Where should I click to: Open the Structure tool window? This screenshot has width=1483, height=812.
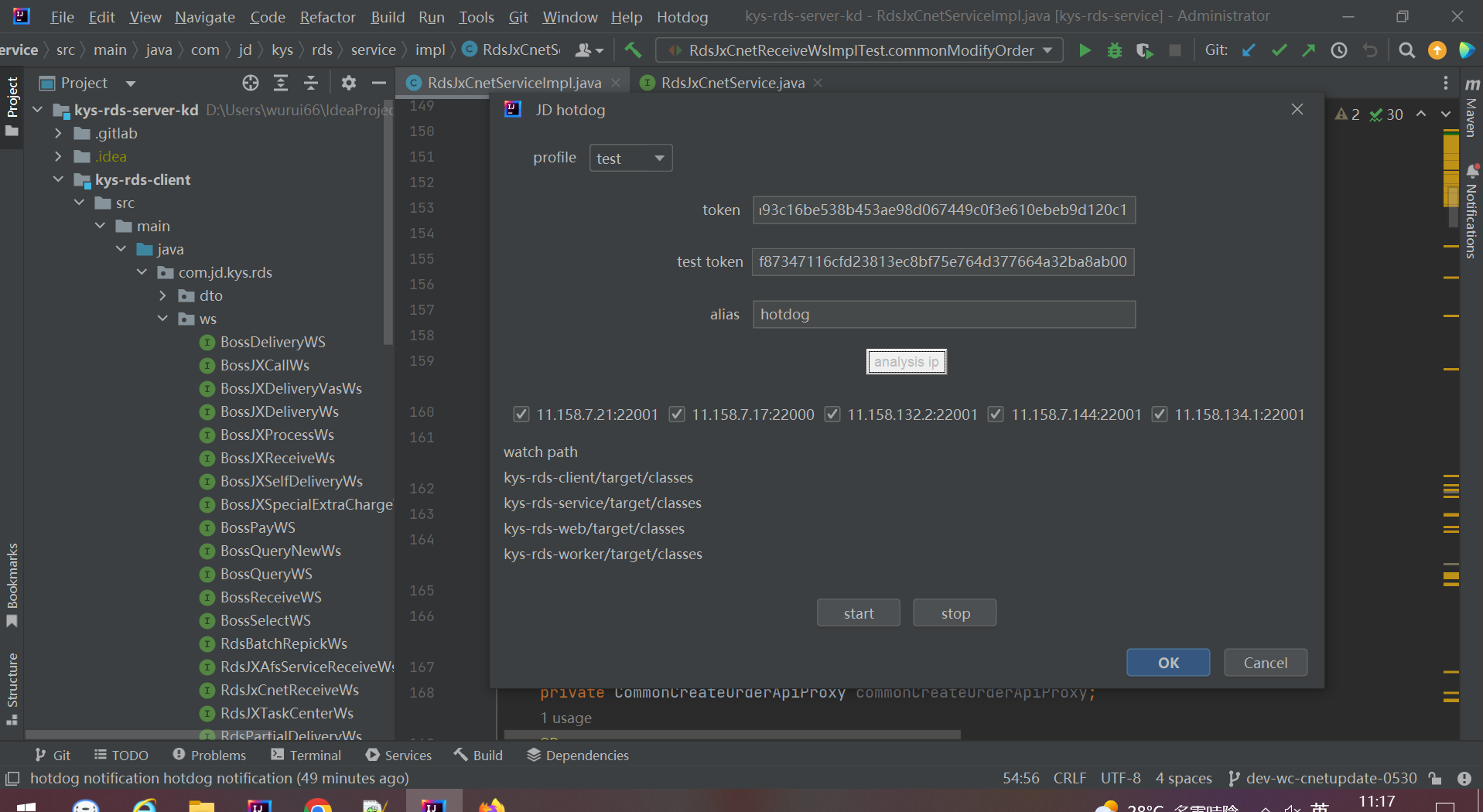pos(12,688)
